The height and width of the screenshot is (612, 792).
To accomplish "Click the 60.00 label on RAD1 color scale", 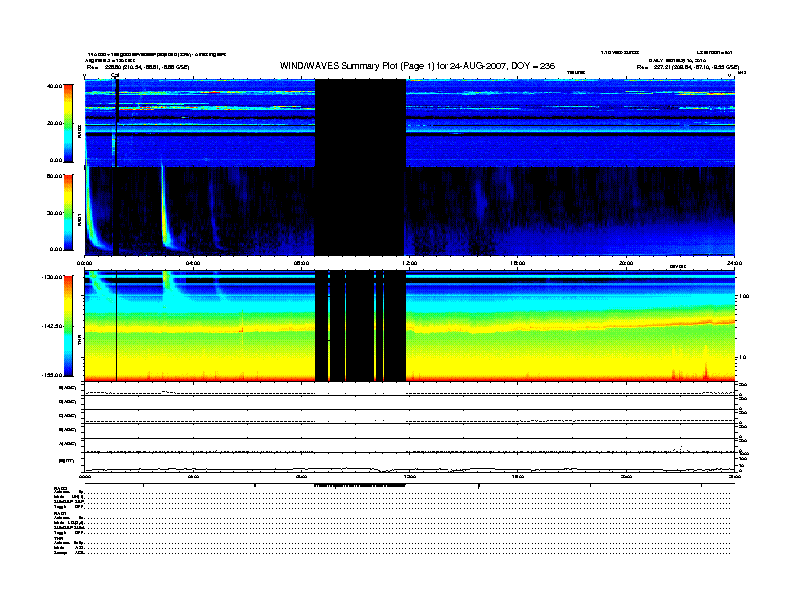I will click(54, 176).
